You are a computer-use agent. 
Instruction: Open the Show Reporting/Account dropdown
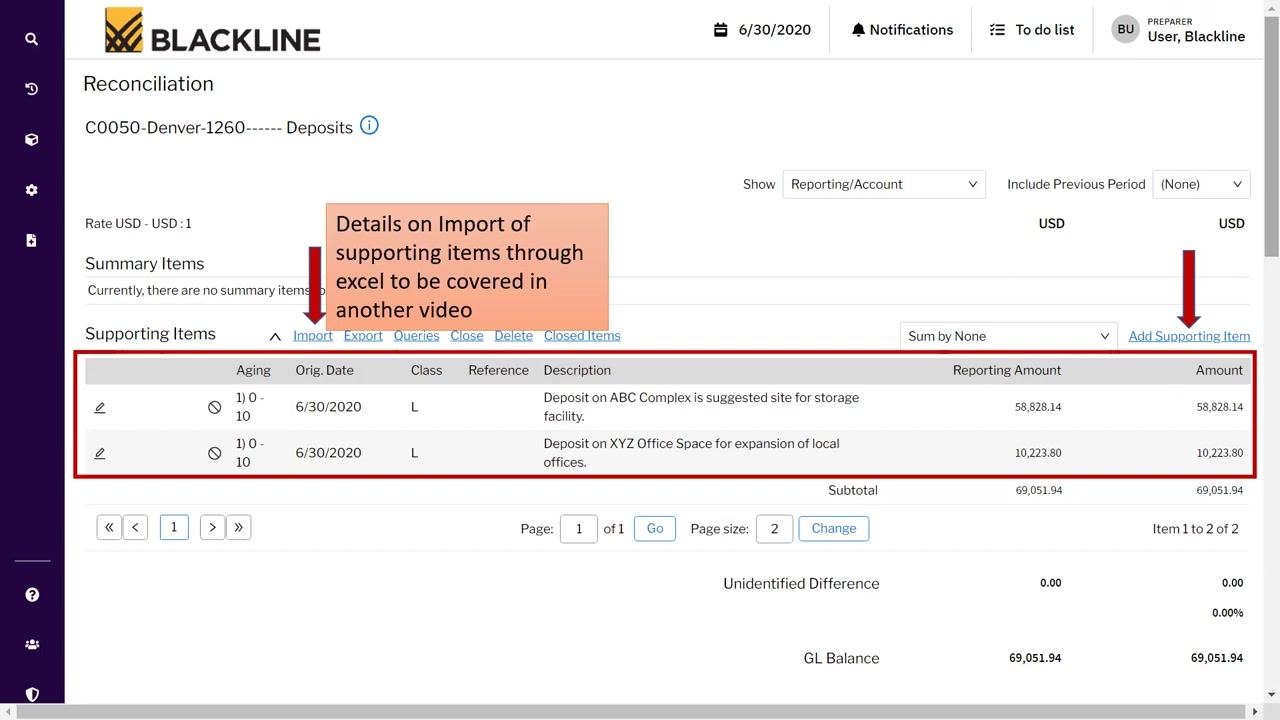[x=884, y=184]
